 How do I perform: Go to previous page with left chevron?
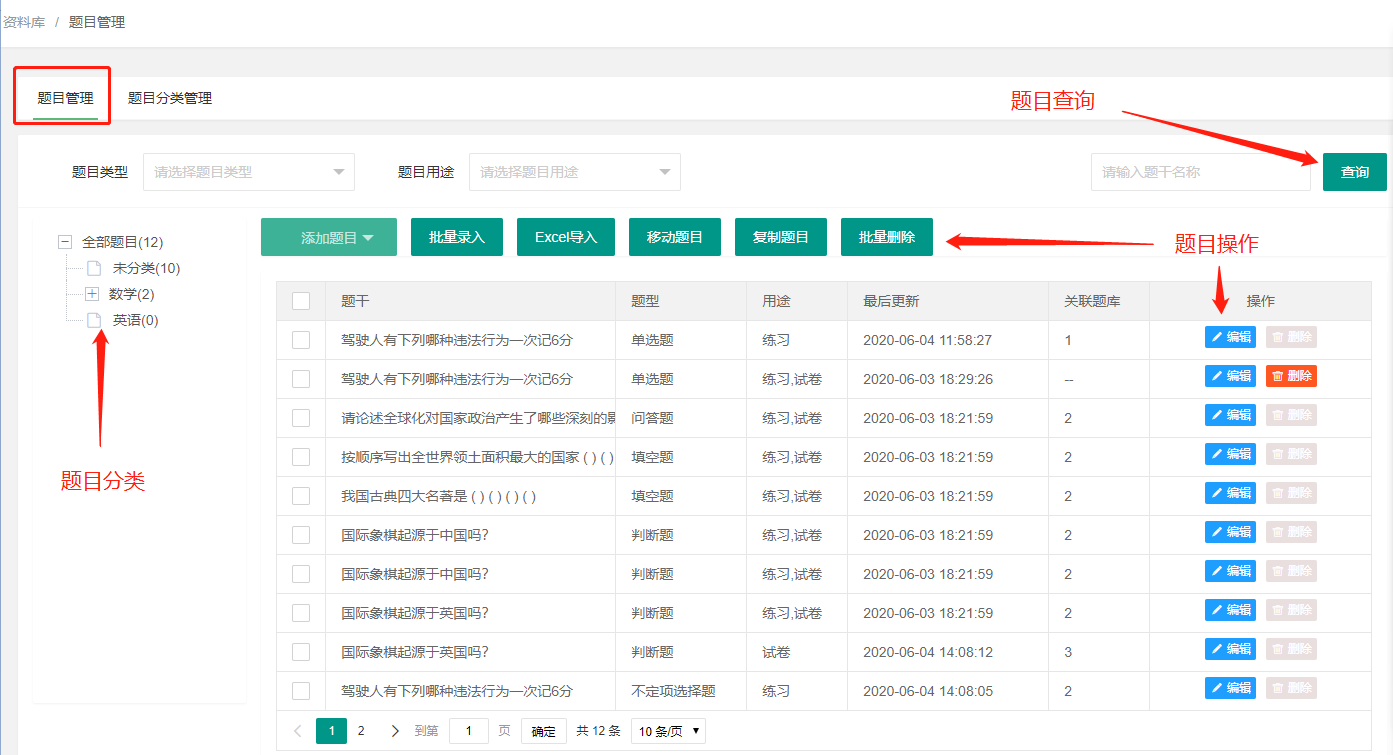click(x=298, y=731)
